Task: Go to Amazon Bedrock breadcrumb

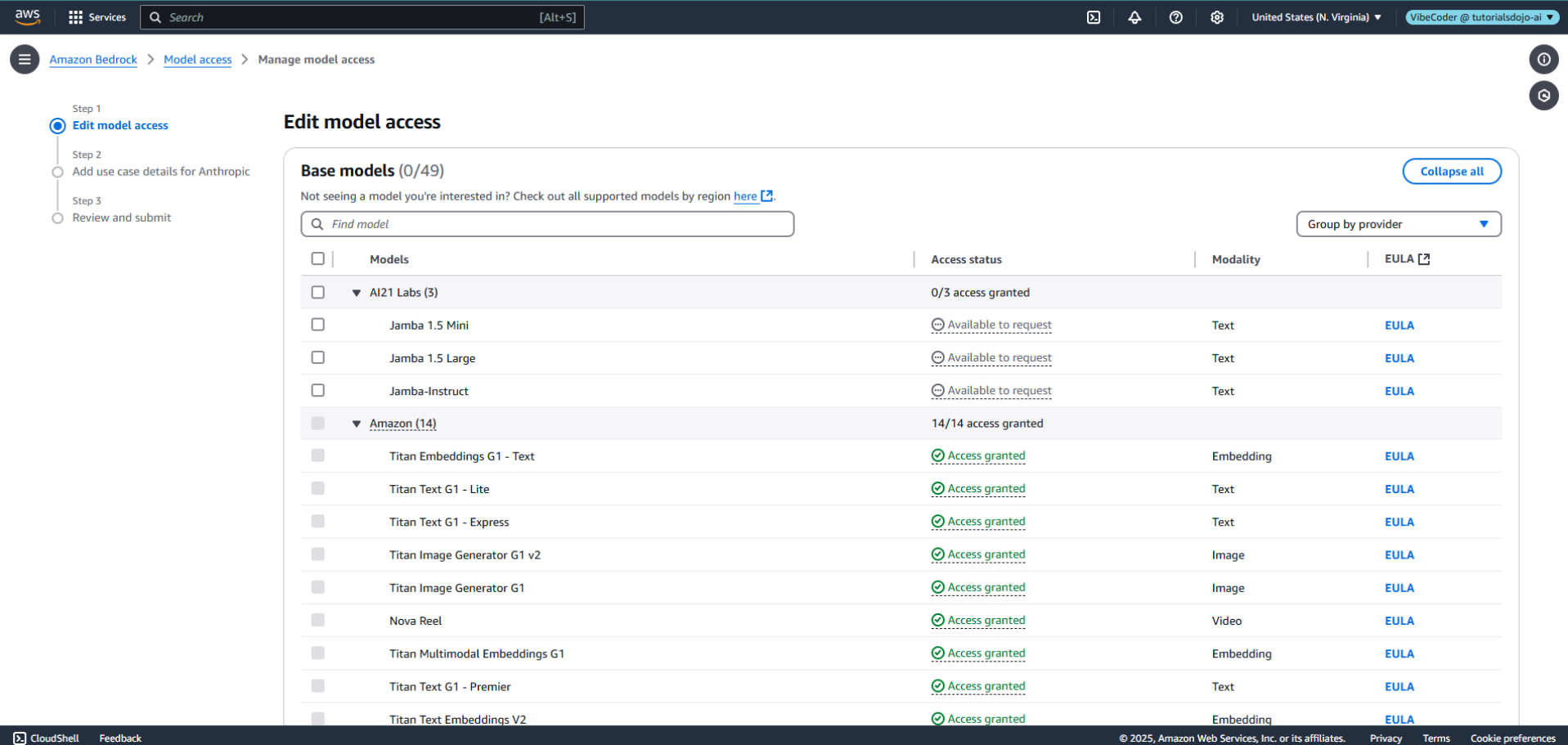Action: tap(93, 60)
